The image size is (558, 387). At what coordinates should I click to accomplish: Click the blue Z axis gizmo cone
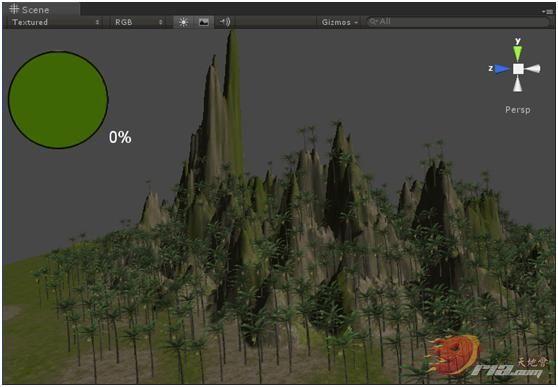pyautogui.click(x=502, y=69)
